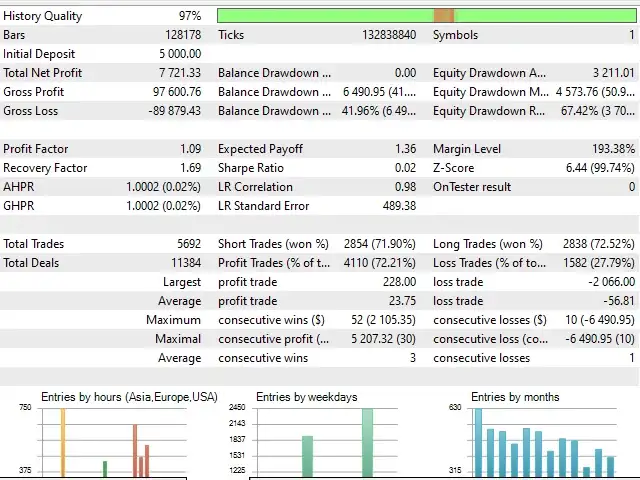
Task: Click Equity Drawdown value 67.42% (3 70...
Action: [x=598, y=111]
